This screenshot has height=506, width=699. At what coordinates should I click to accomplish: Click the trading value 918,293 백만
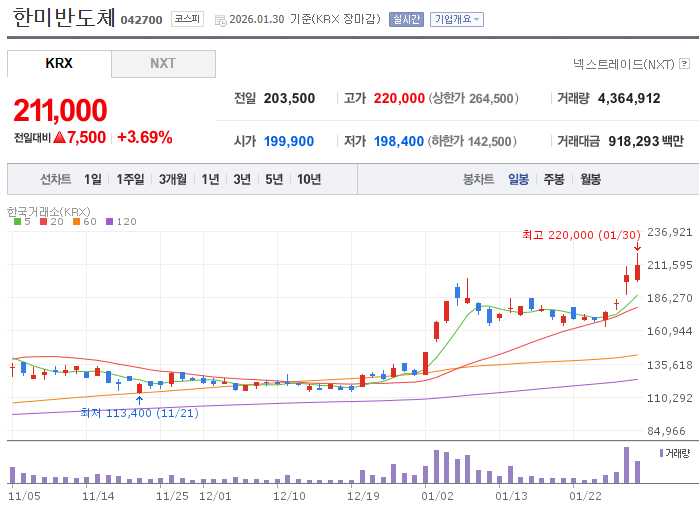click(x=646, y=141)
